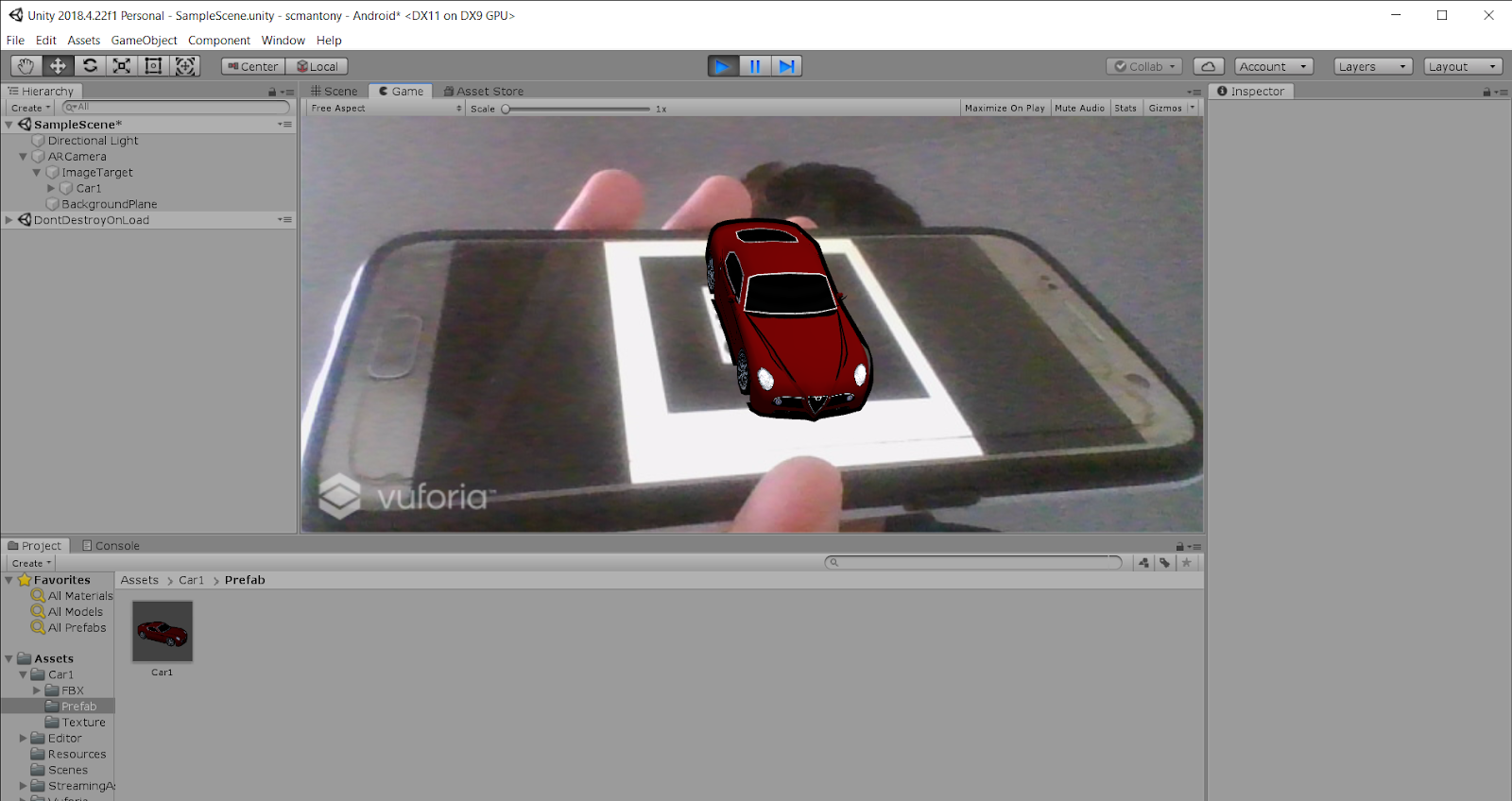This screenshot has width=1512, height=801.
Task: Open the GameObject menu
Action: point(144,41)
